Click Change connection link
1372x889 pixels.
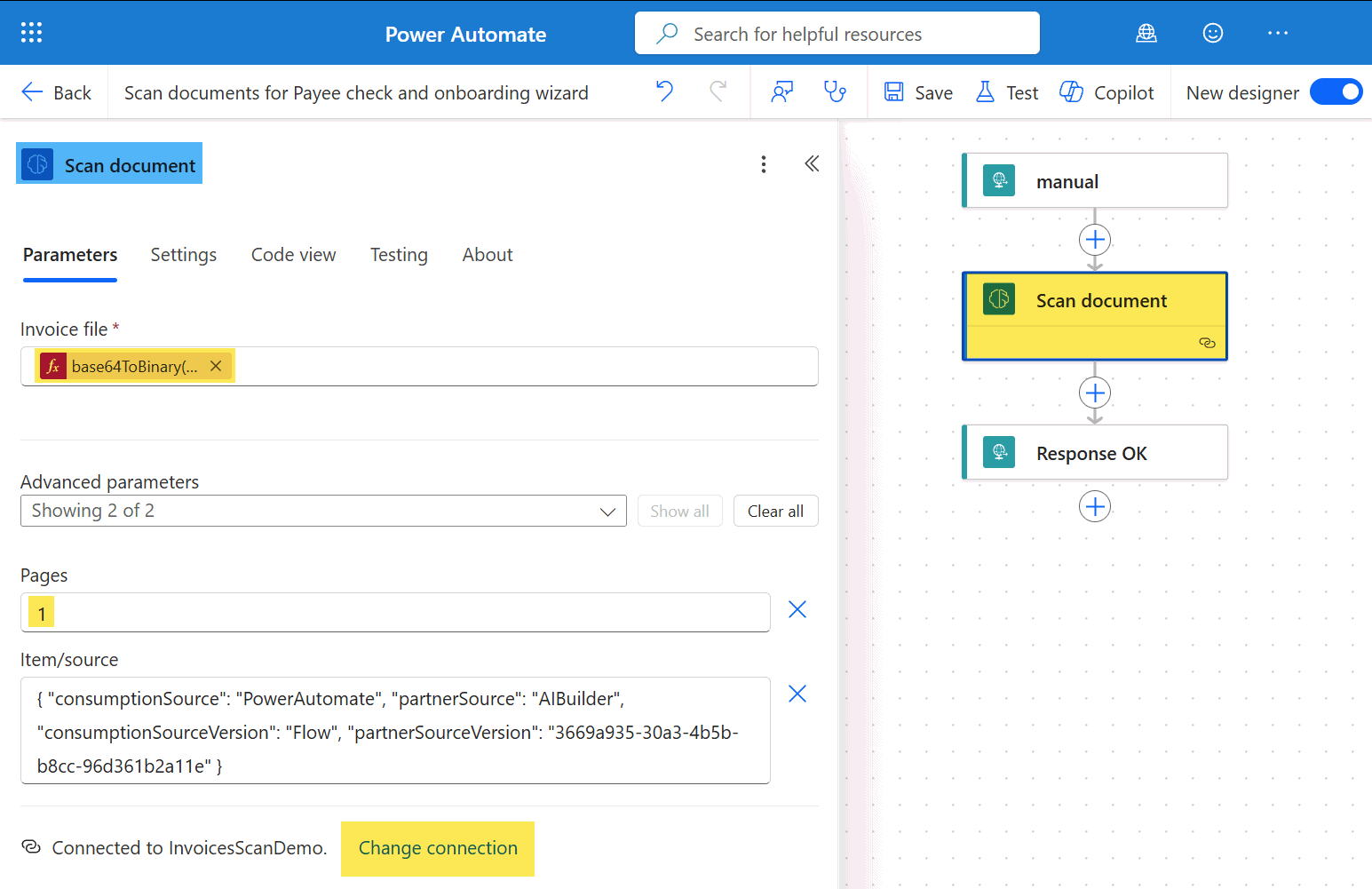pyautogui.click(x=438, y=848)
